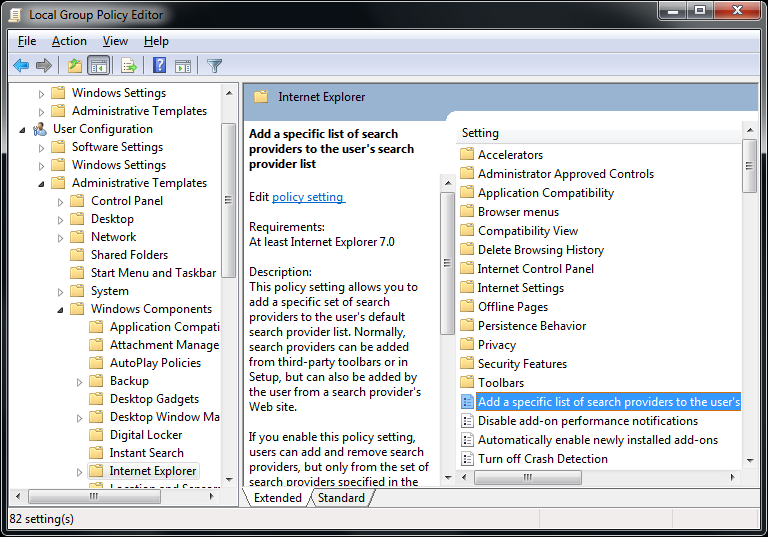Open the Action menu

click(x=69, y=41)
